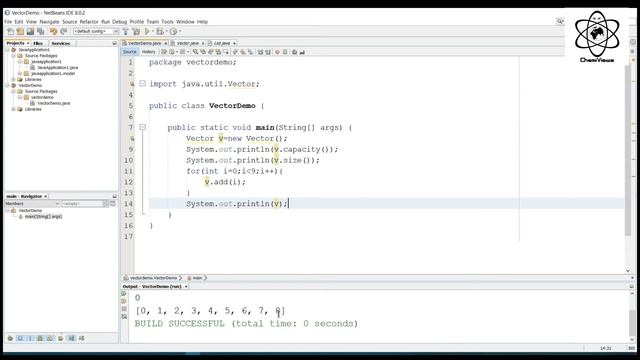The image size is (640, 360).
Task: Click the Redo toolbar icon
Action: pos(63,31)
